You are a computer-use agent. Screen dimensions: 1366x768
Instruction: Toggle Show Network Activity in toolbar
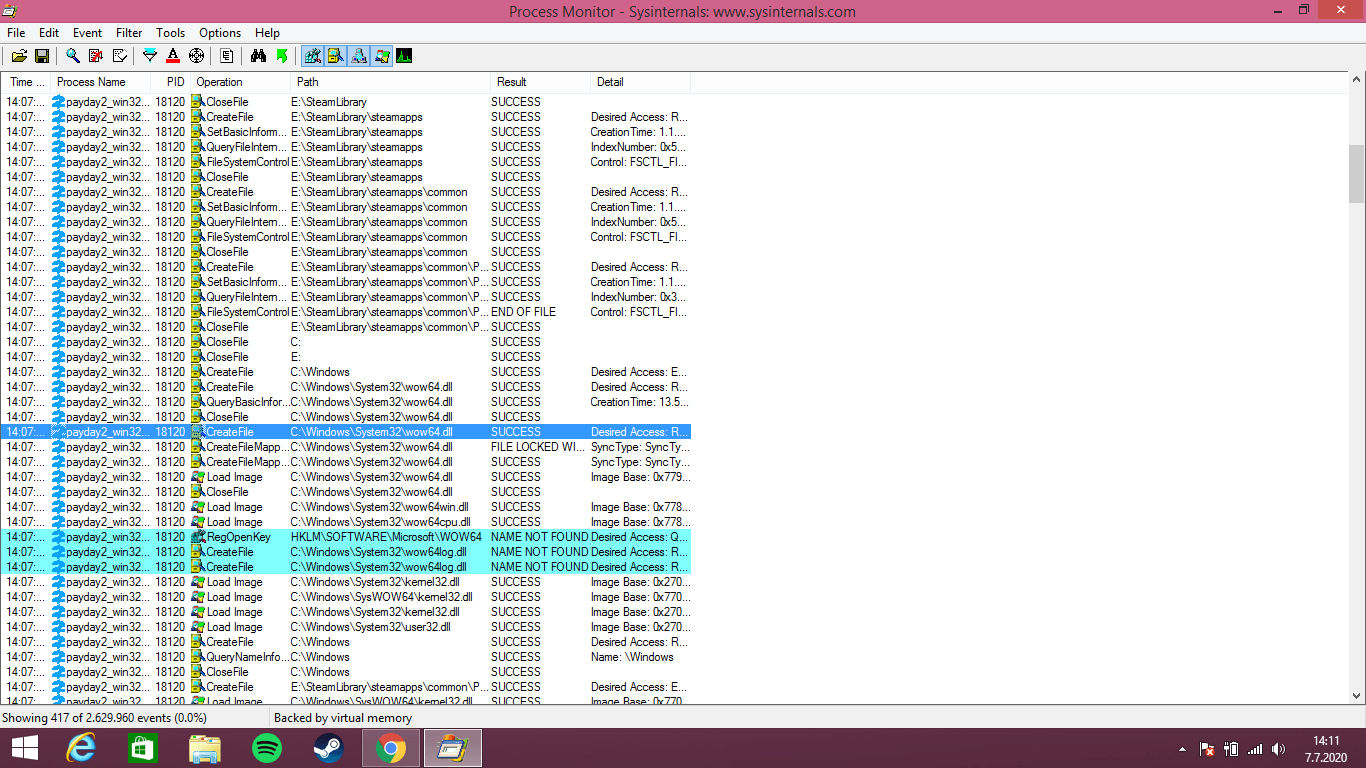point(359,56)
